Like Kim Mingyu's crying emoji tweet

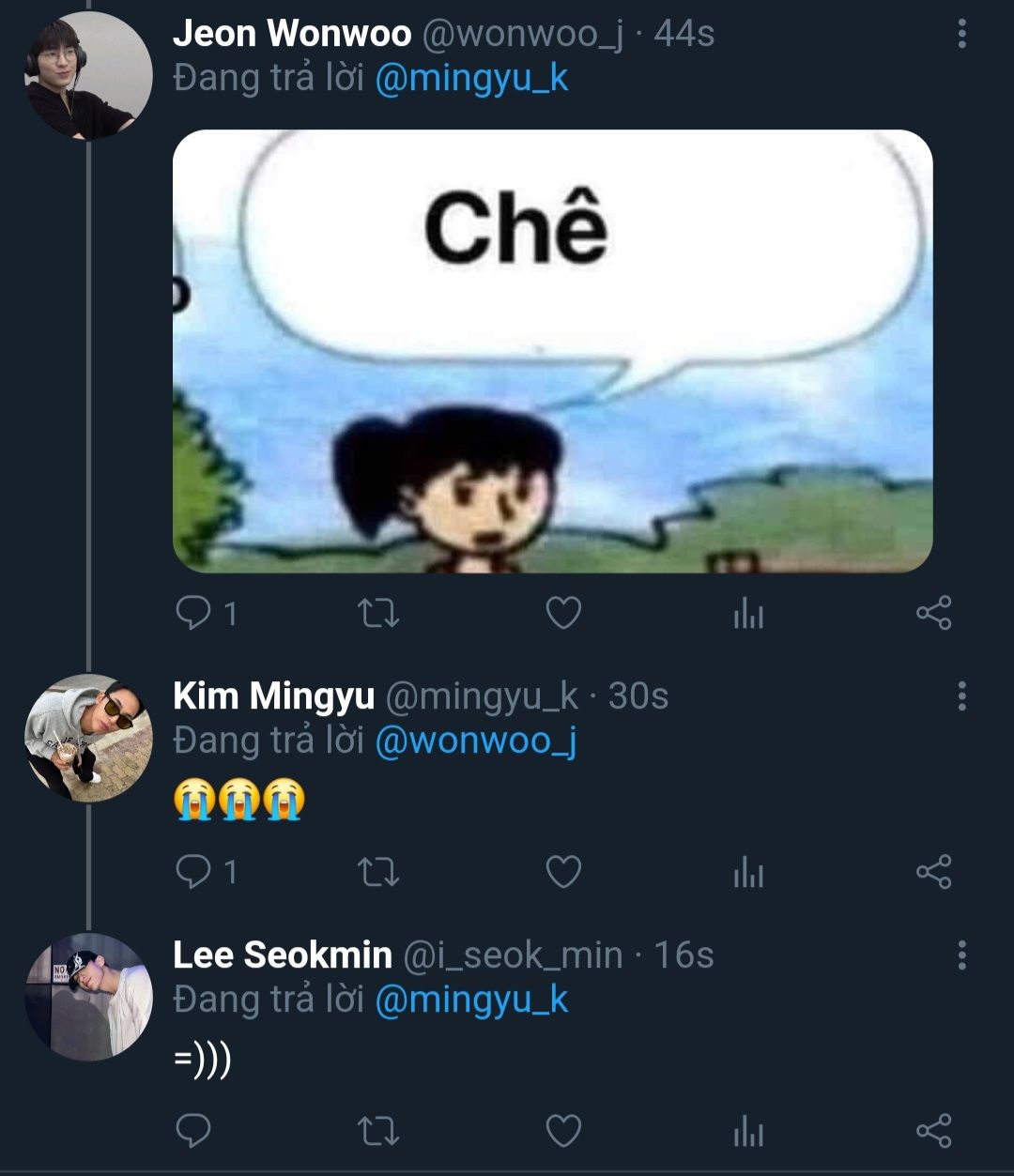pyautogui.click(x=563, y=873)
